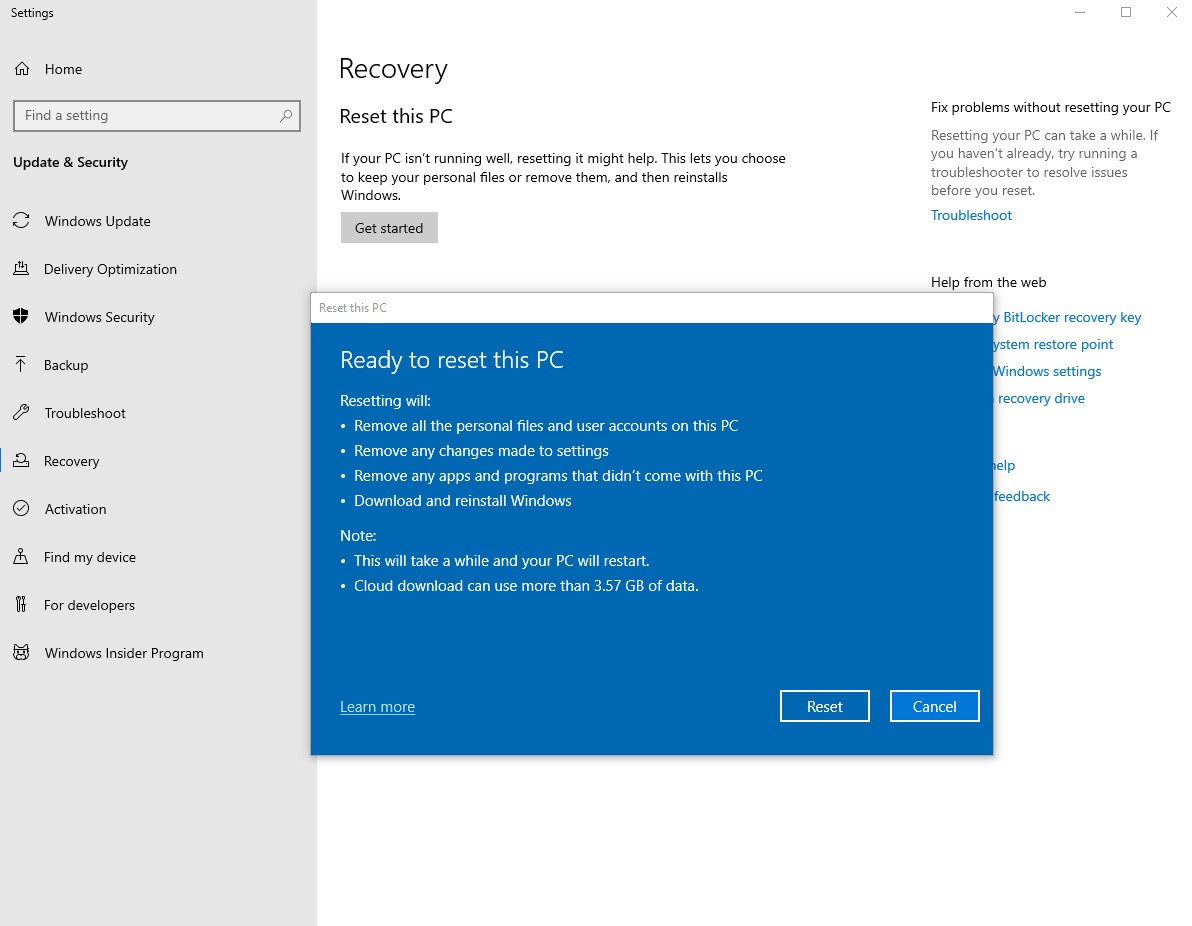Focus the Find a setting search field
This screenshot has height=926, width=1192.
pyautogui.click(x=145, y=116)
